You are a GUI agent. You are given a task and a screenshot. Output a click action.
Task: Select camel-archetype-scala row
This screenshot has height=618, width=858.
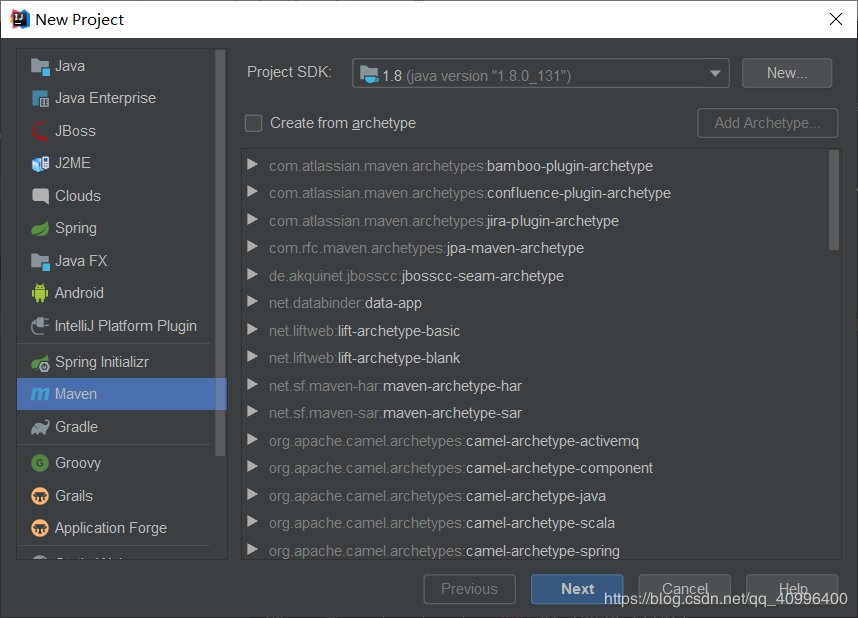(x=535, y=523)
